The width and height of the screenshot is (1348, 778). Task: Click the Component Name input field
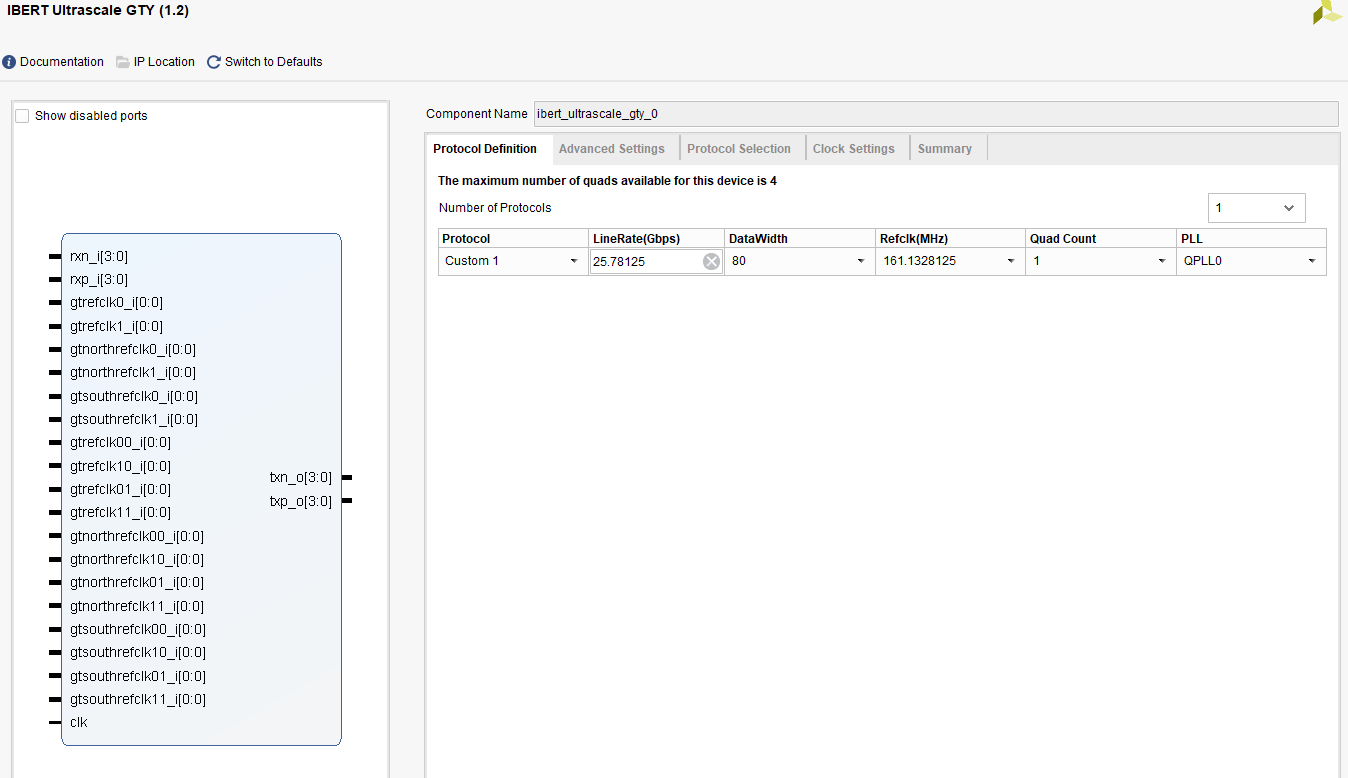[936, 114]
